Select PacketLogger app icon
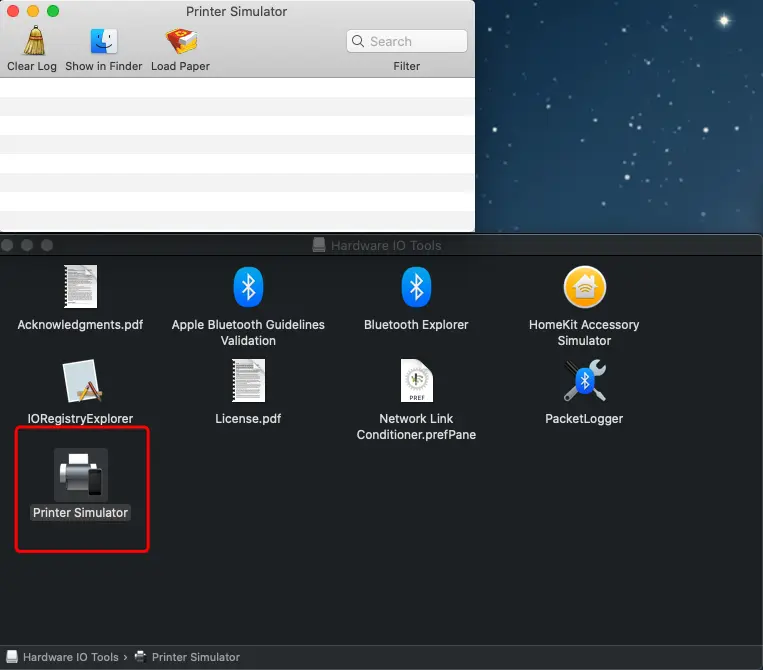The height and width of the screenshot is (670, 763). [584, 380]
